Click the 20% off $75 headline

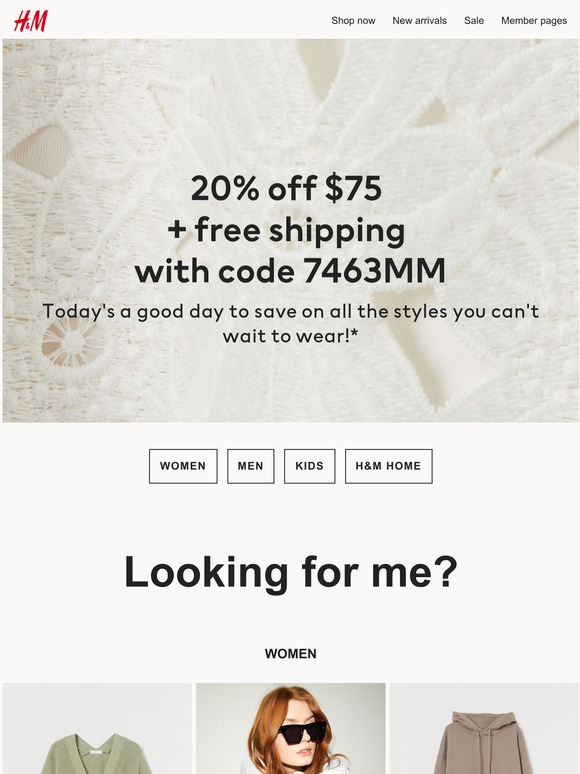pyautogui.click(x=286, y=188)
